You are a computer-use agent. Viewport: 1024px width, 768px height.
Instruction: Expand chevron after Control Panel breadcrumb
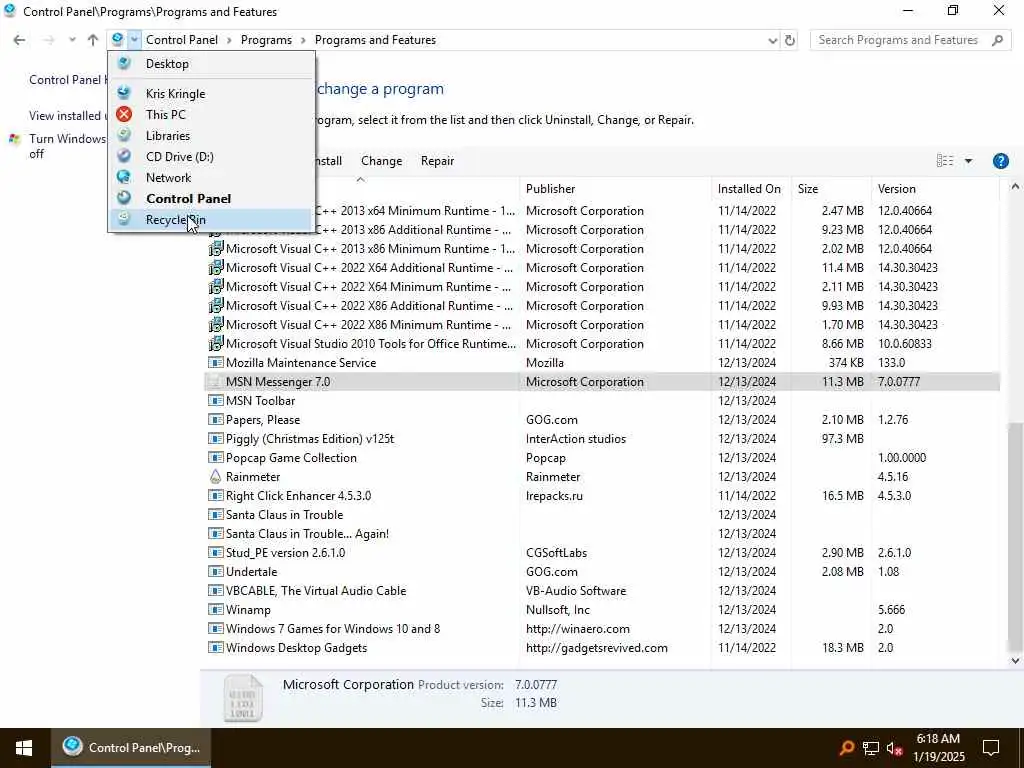click(x=229, y=40)
